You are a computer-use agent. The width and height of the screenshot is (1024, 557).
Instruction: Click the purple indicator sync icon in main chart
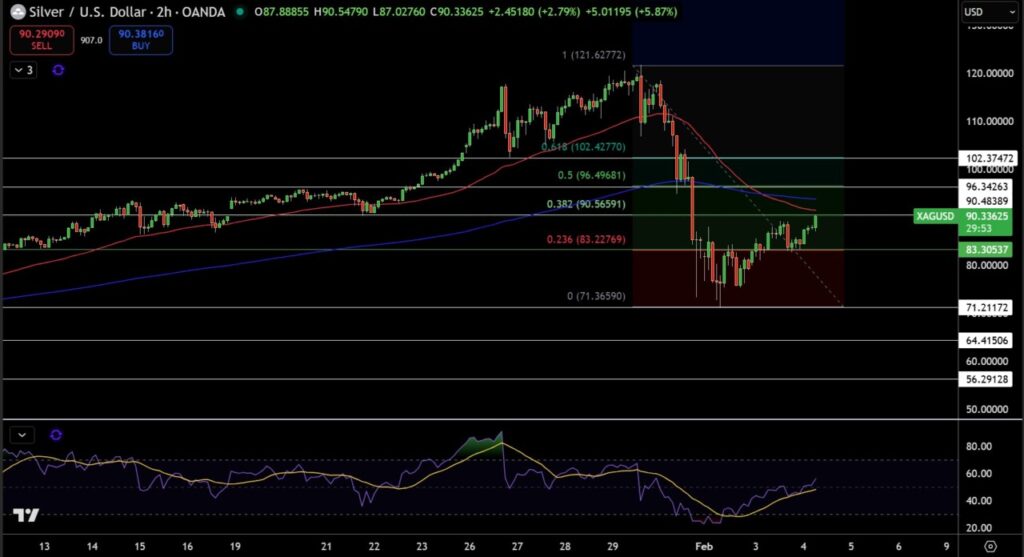[x=58, y=70]
